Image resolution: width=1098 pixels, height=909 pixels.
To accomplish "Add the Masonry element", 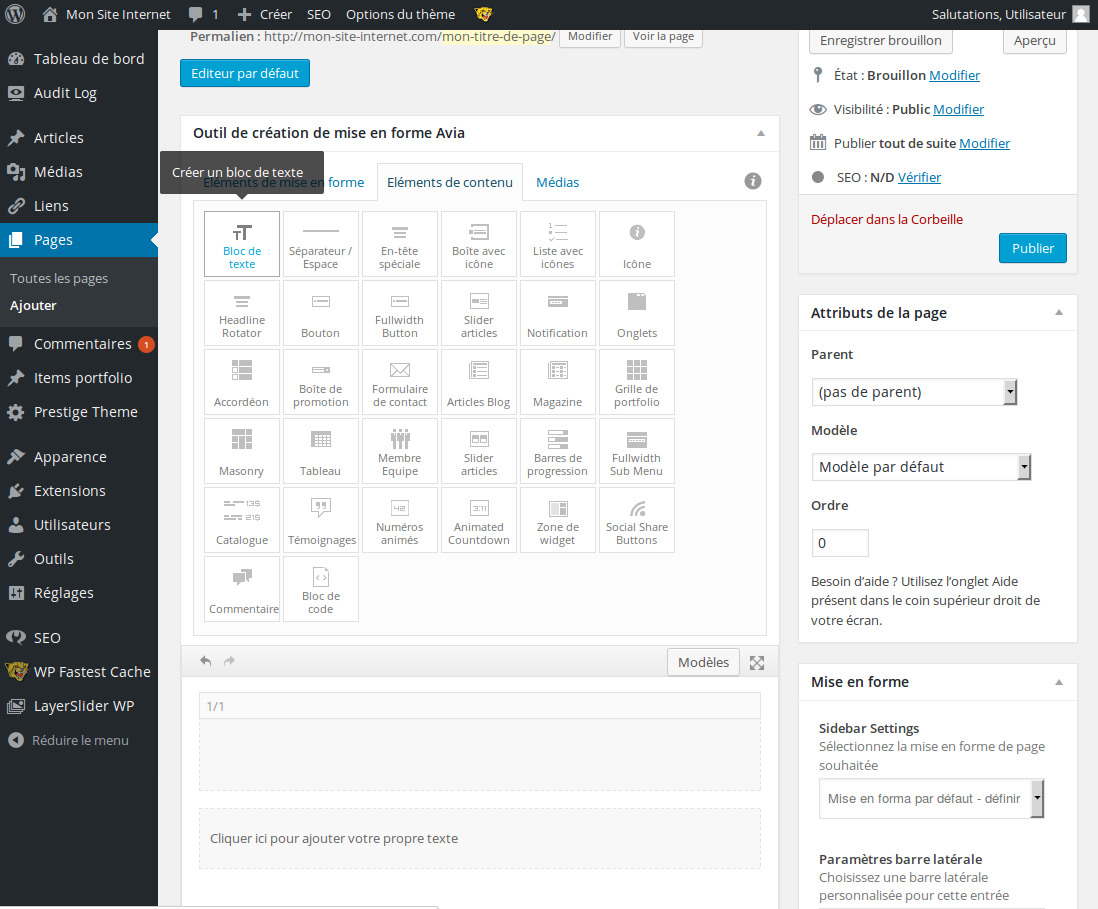I will 242,451.
